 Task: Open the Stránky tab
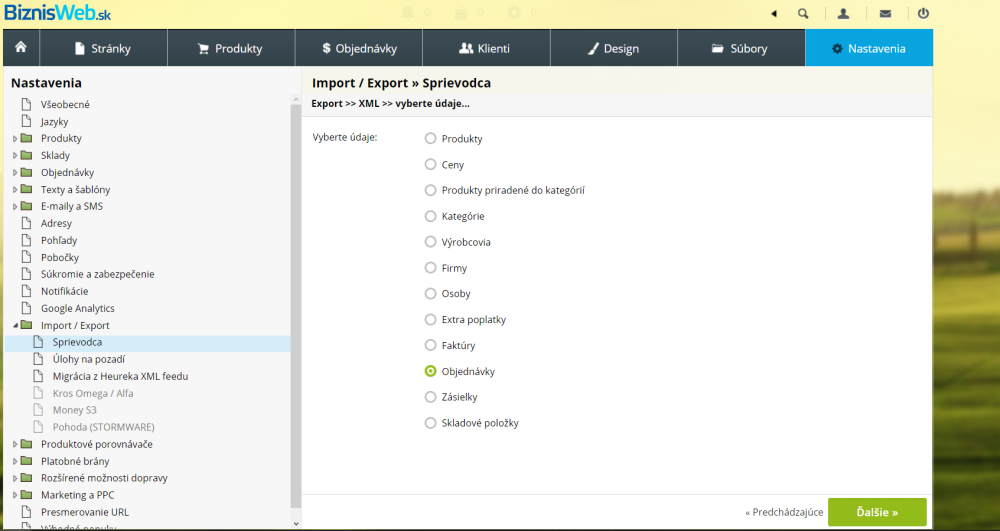click(x=103, y=48)
